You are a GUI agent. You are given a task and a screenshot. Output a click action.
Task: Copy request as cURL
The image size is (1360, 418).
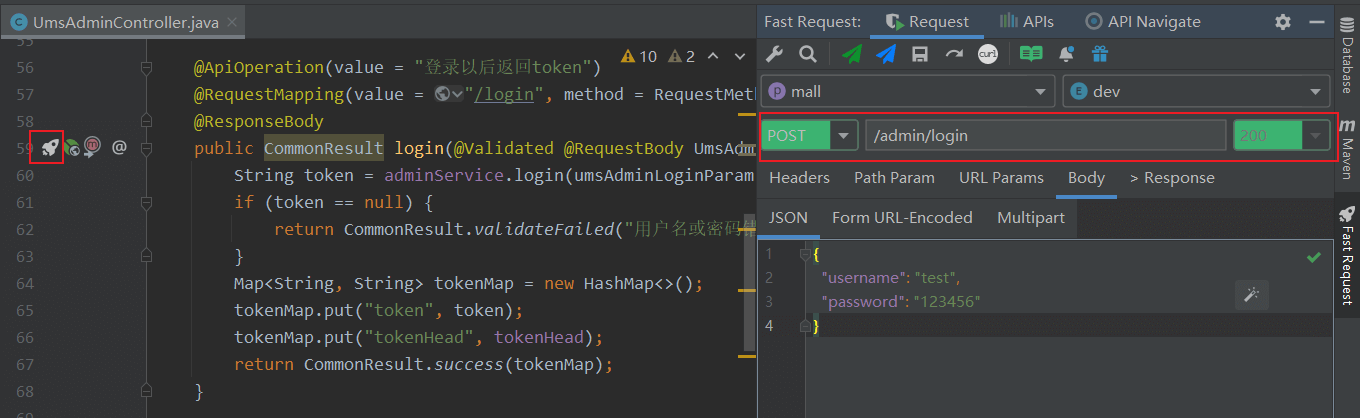(x=987, y=54)
